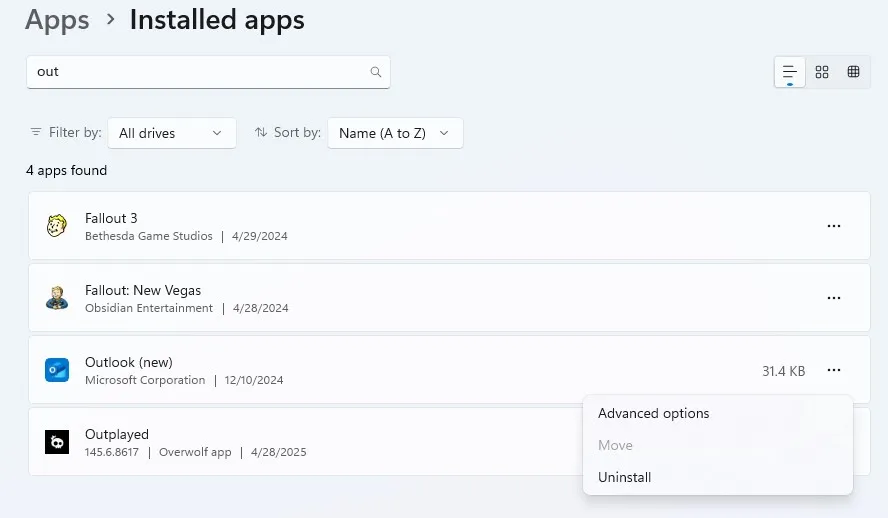Go back to Apps breadcrumb
888x518 pixels.
pos(57,20)
